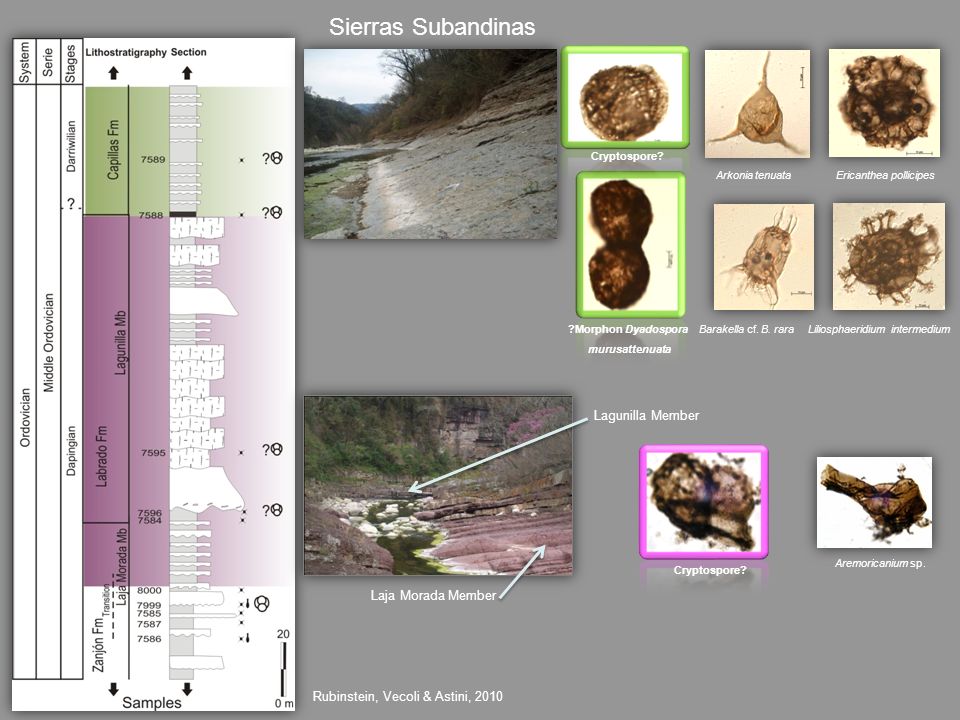The image size is (960, 720).
Task: Click the Liliosphaeridium intermedium caption
Action: point(879,329)
